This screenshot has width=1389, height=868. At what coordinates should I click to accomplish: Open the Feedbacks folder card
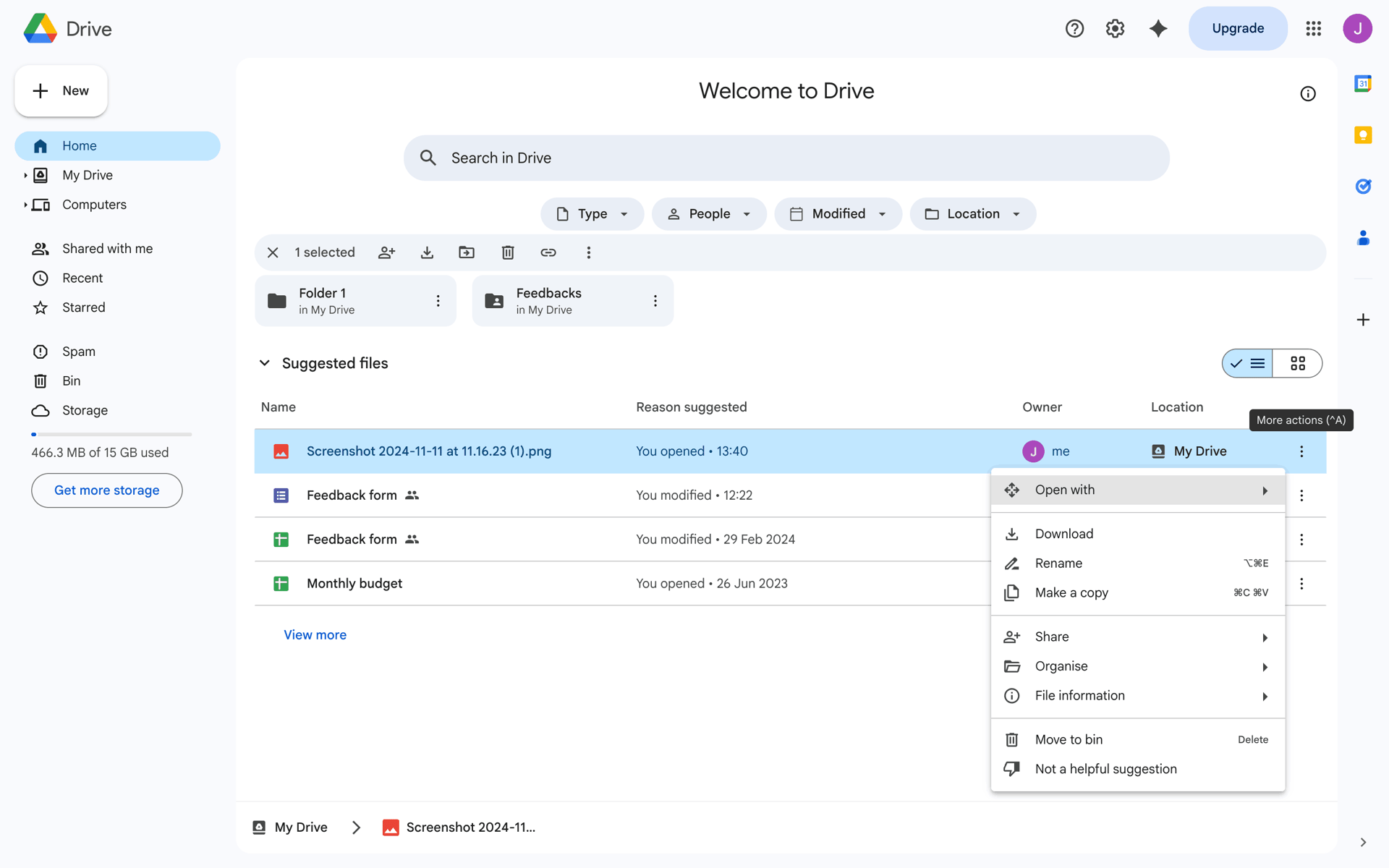point(573,301)
